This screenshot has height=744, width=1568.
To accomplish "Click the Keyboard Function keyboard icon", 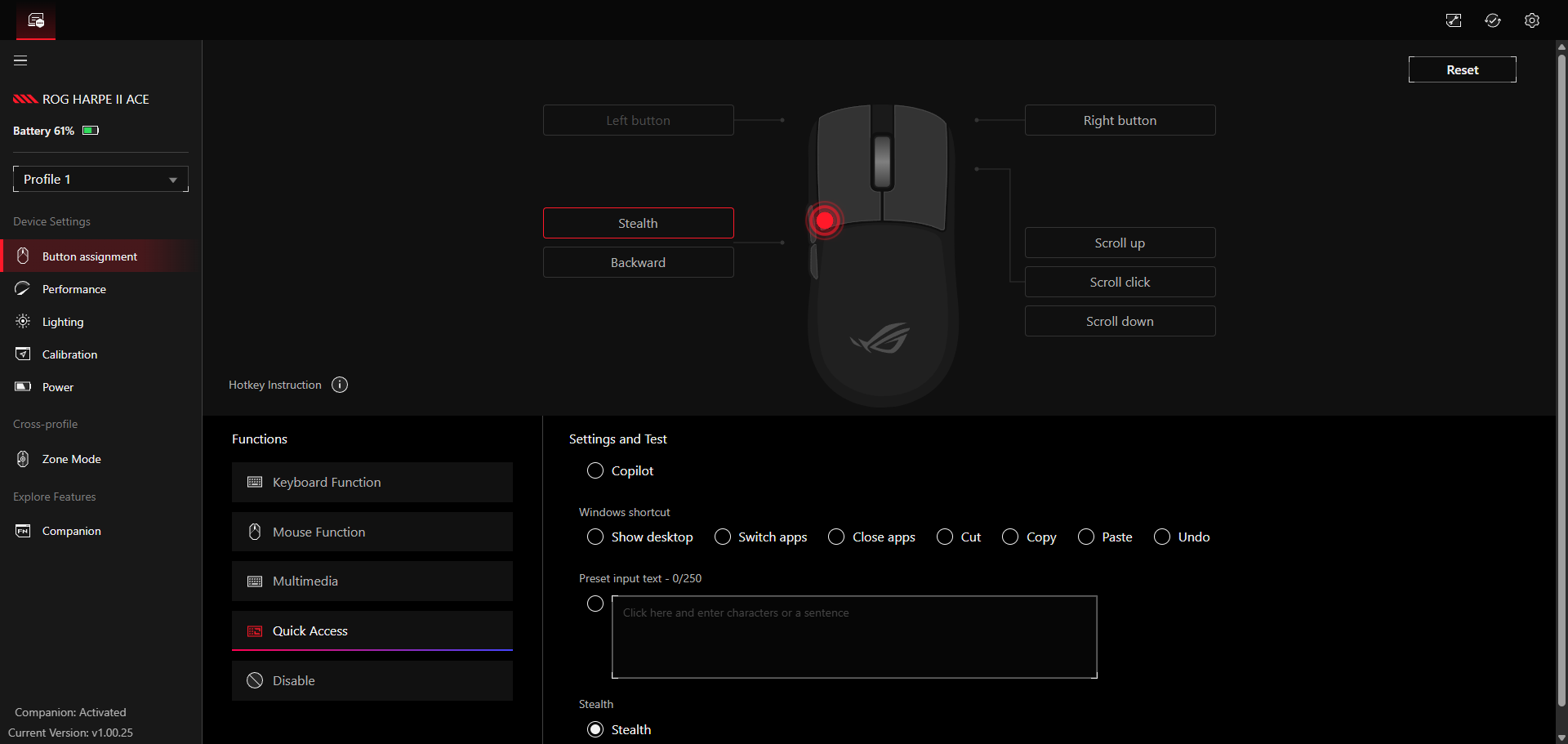I will 255,482.
